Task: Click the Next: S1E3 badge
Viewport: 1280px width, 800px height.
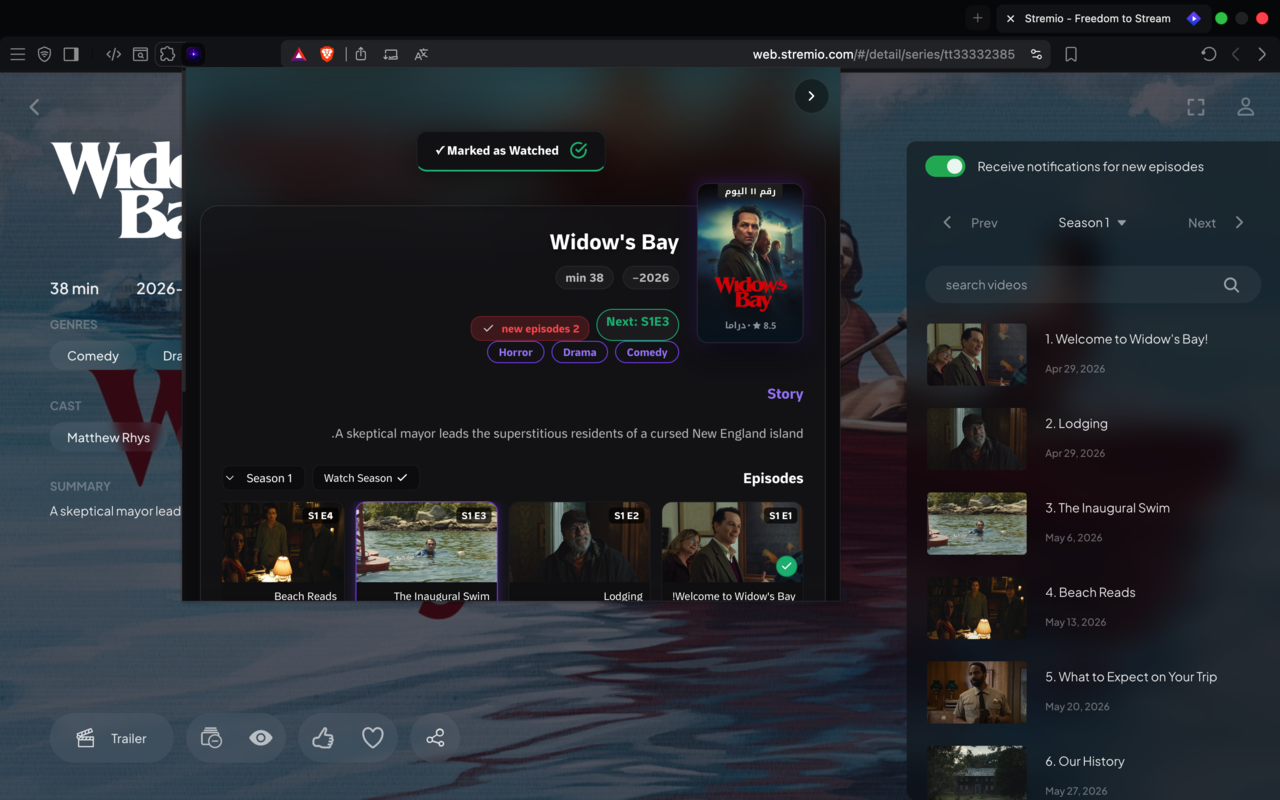Action: click(x=638, y=324)
